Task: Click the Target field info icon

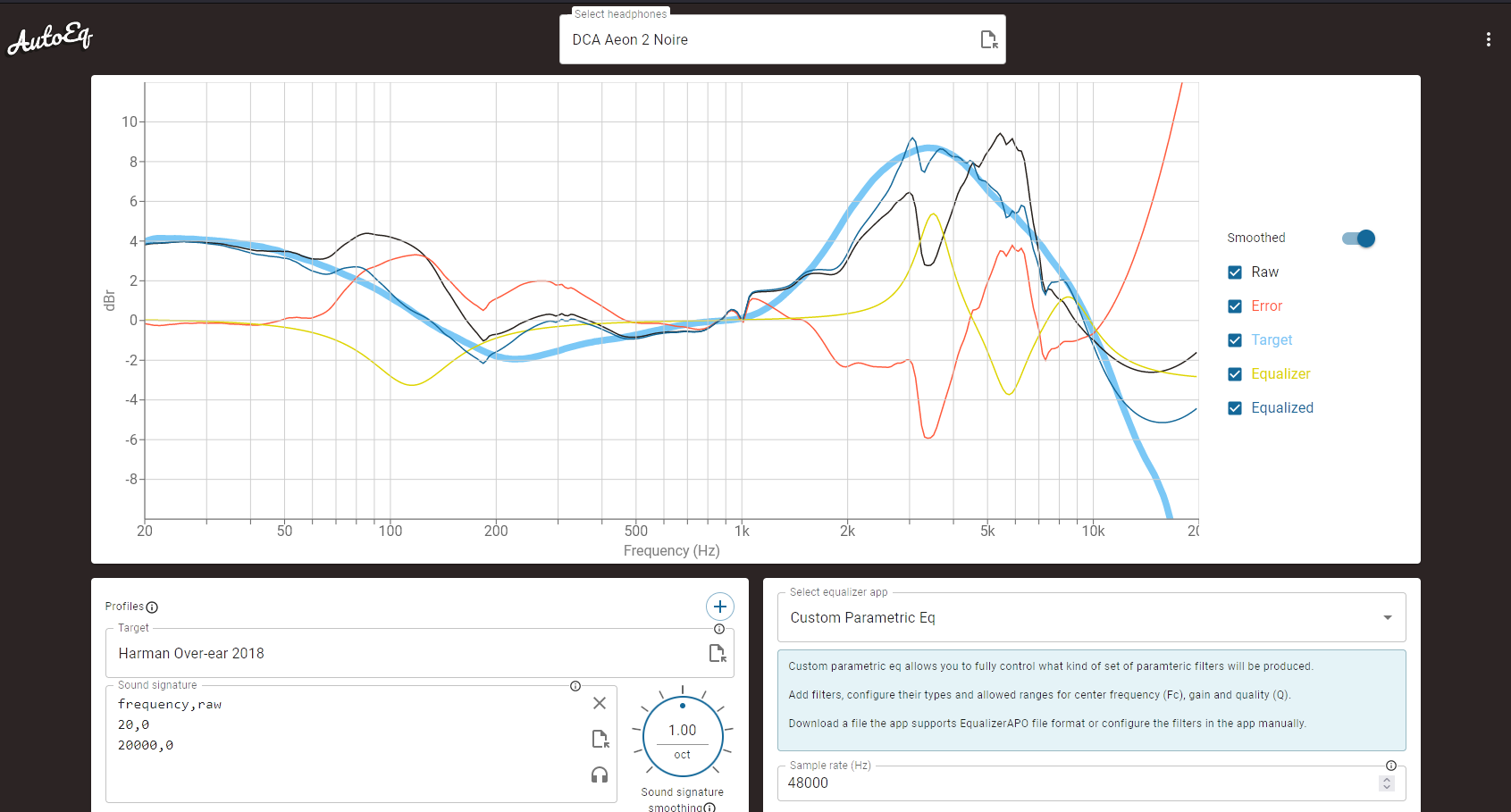Action: [719, 629]
